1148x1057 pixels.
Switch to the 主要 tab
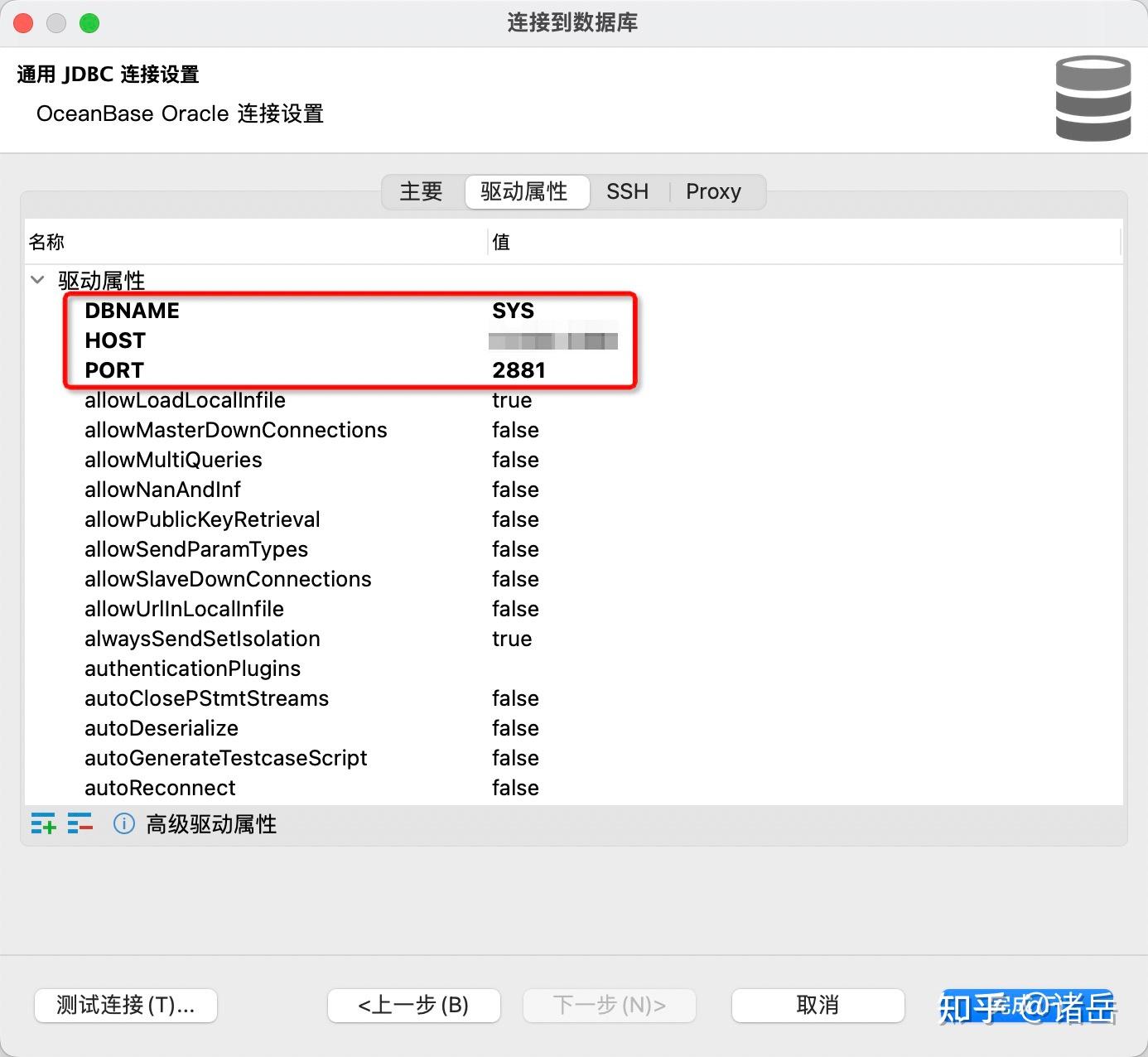click(x=421, y=191)
